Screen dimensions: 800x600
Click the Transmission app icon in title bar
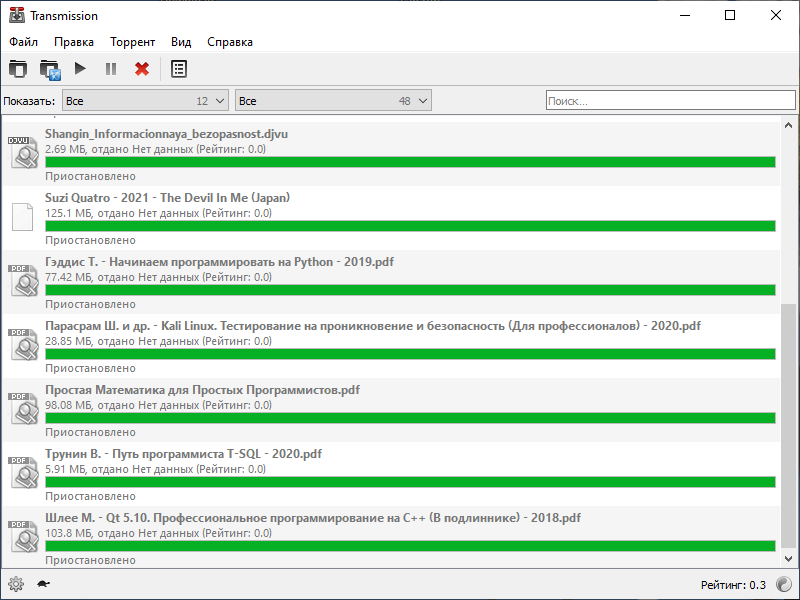[x=17, y=15]
